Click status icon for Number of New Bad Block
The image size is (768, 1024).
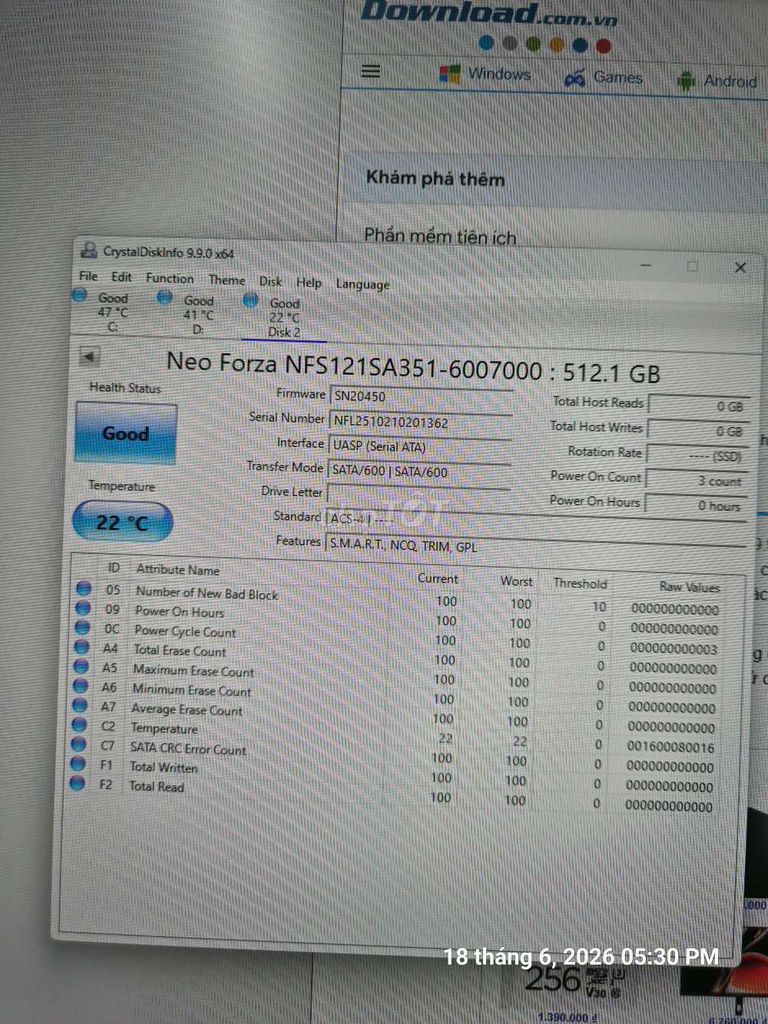84,588
